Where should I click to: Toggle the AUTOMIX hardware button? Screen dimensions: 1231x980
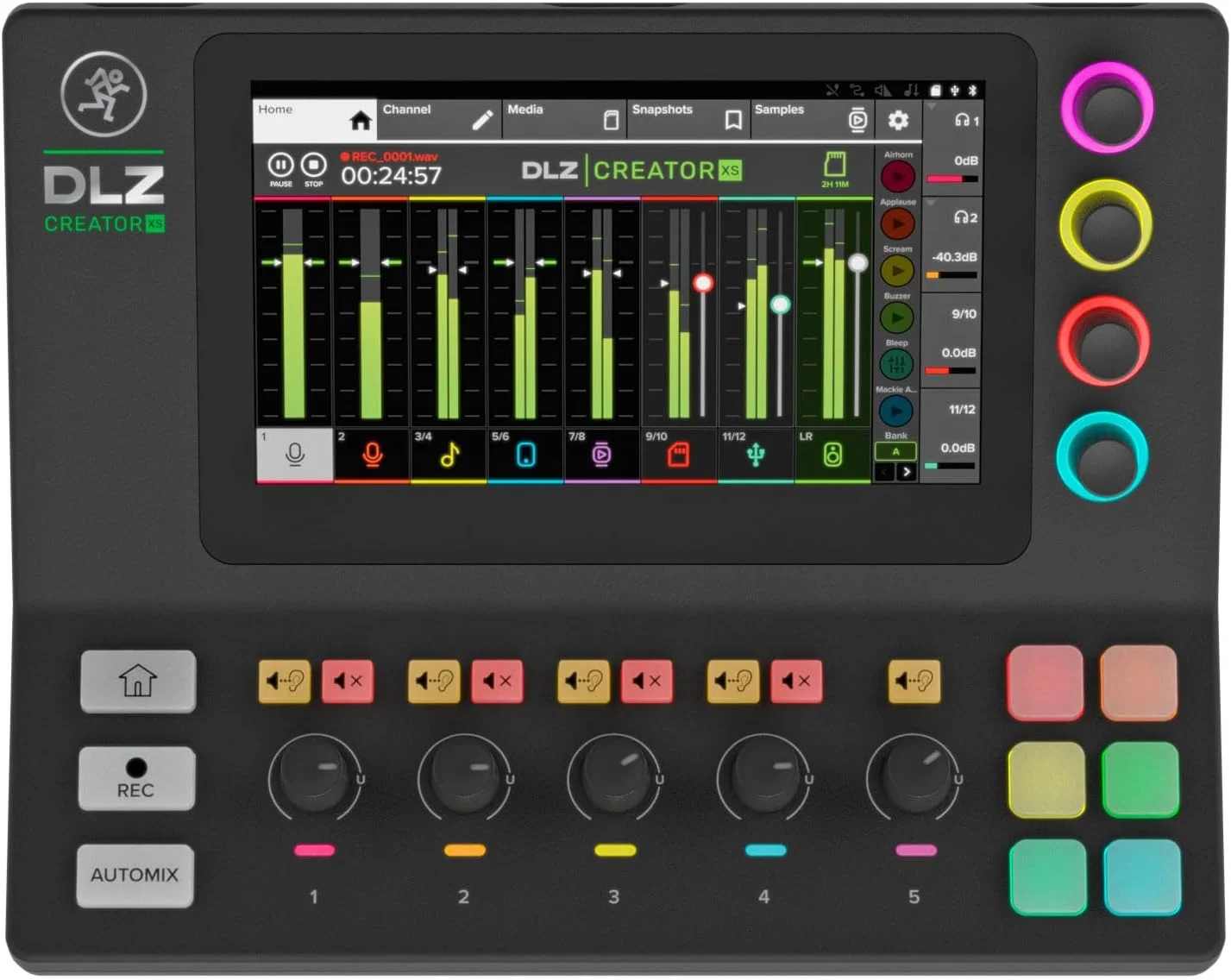(x=135, y=875)
